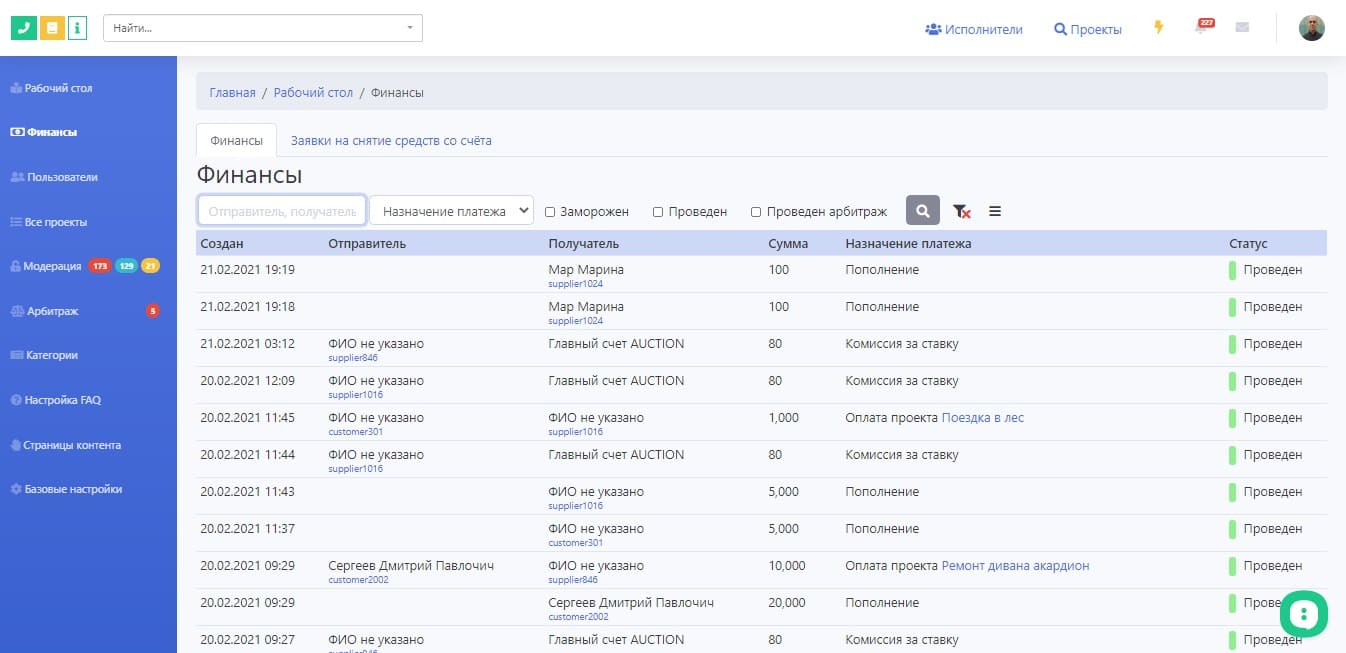This screenshot has height=653, width=1346.
Task: Open the hamburger list menu icon
Action: (995, 211)
